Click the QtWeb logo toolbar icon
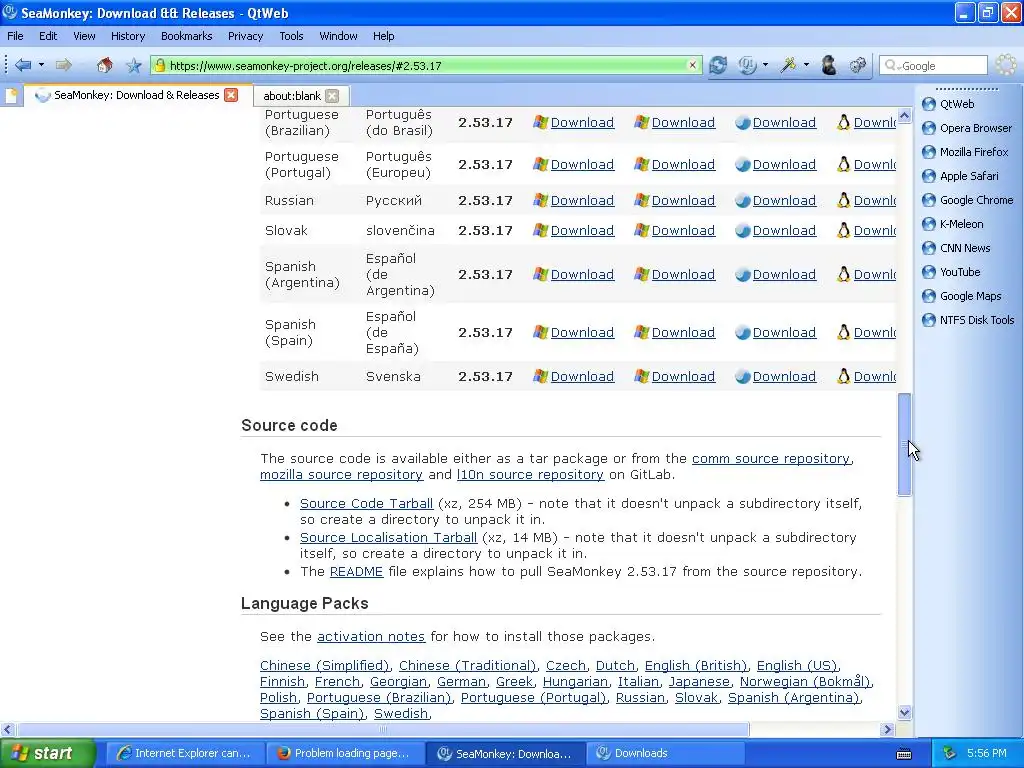1024x768 pixels. 747,65
